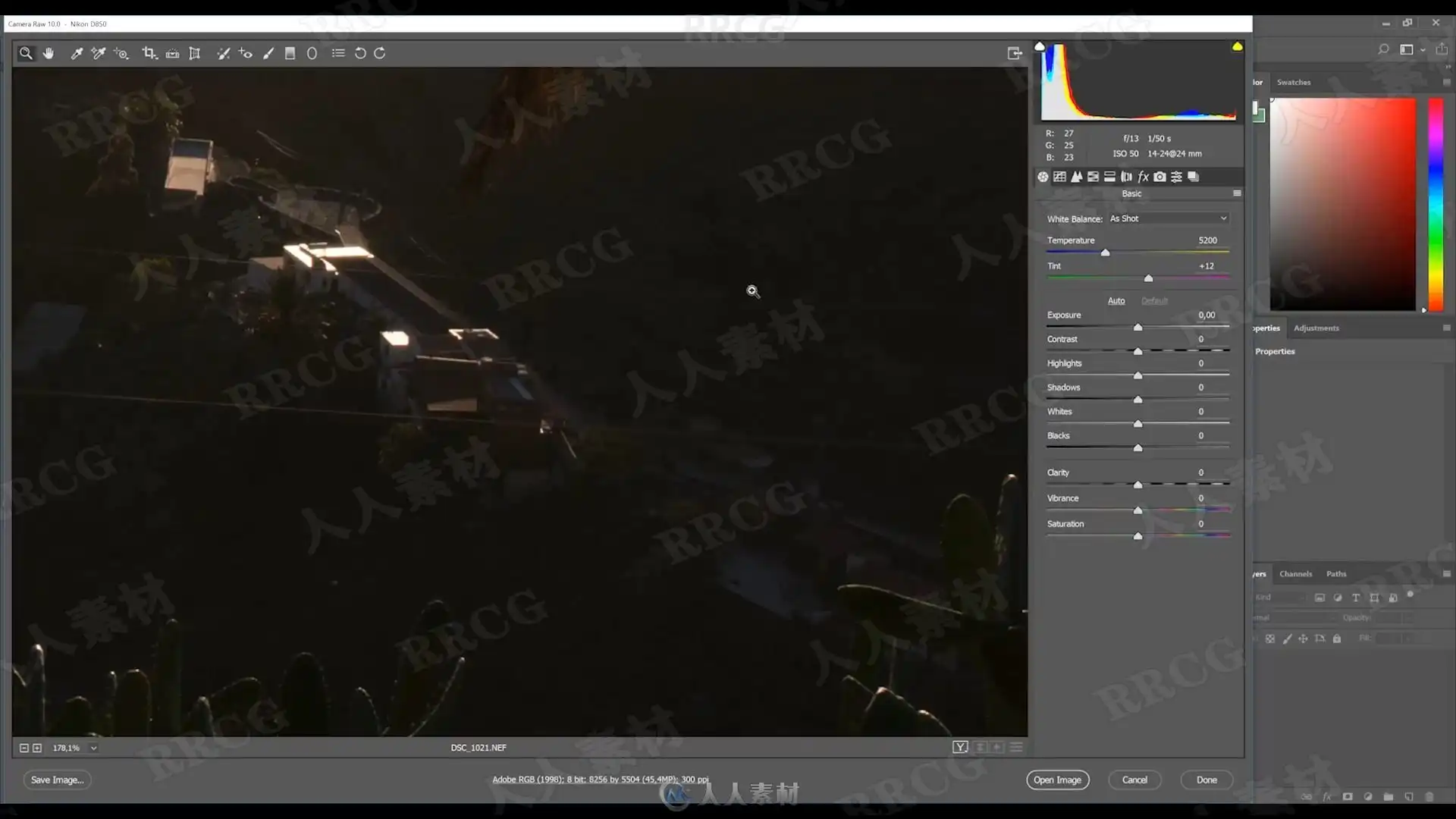Click the Temperature slider handle
Viewport: 1456px width, 819px height.
coord(1105,253)
